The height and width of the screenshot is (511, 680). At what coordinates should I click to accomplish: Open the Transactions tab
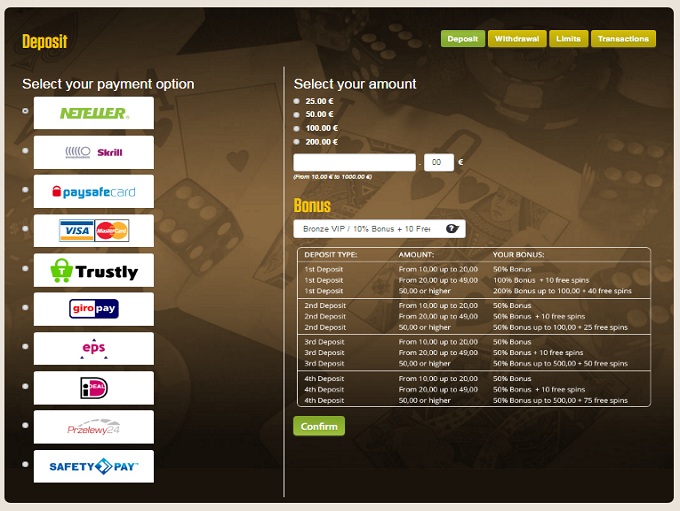pos(623,39)
